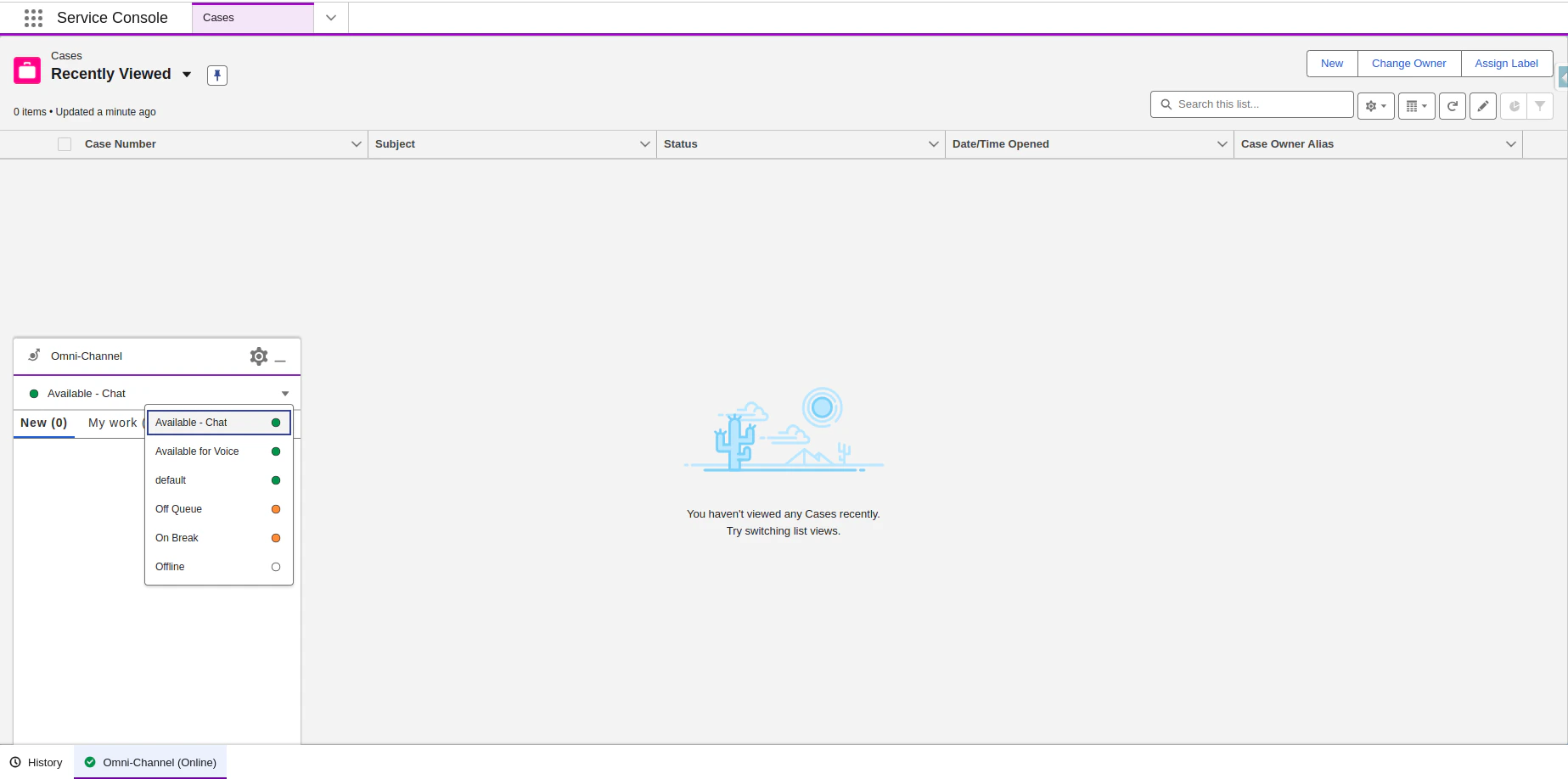Viewport: 1568px width, 779px height.
Task: Set status to Off Queue
Action: (219, 509)
